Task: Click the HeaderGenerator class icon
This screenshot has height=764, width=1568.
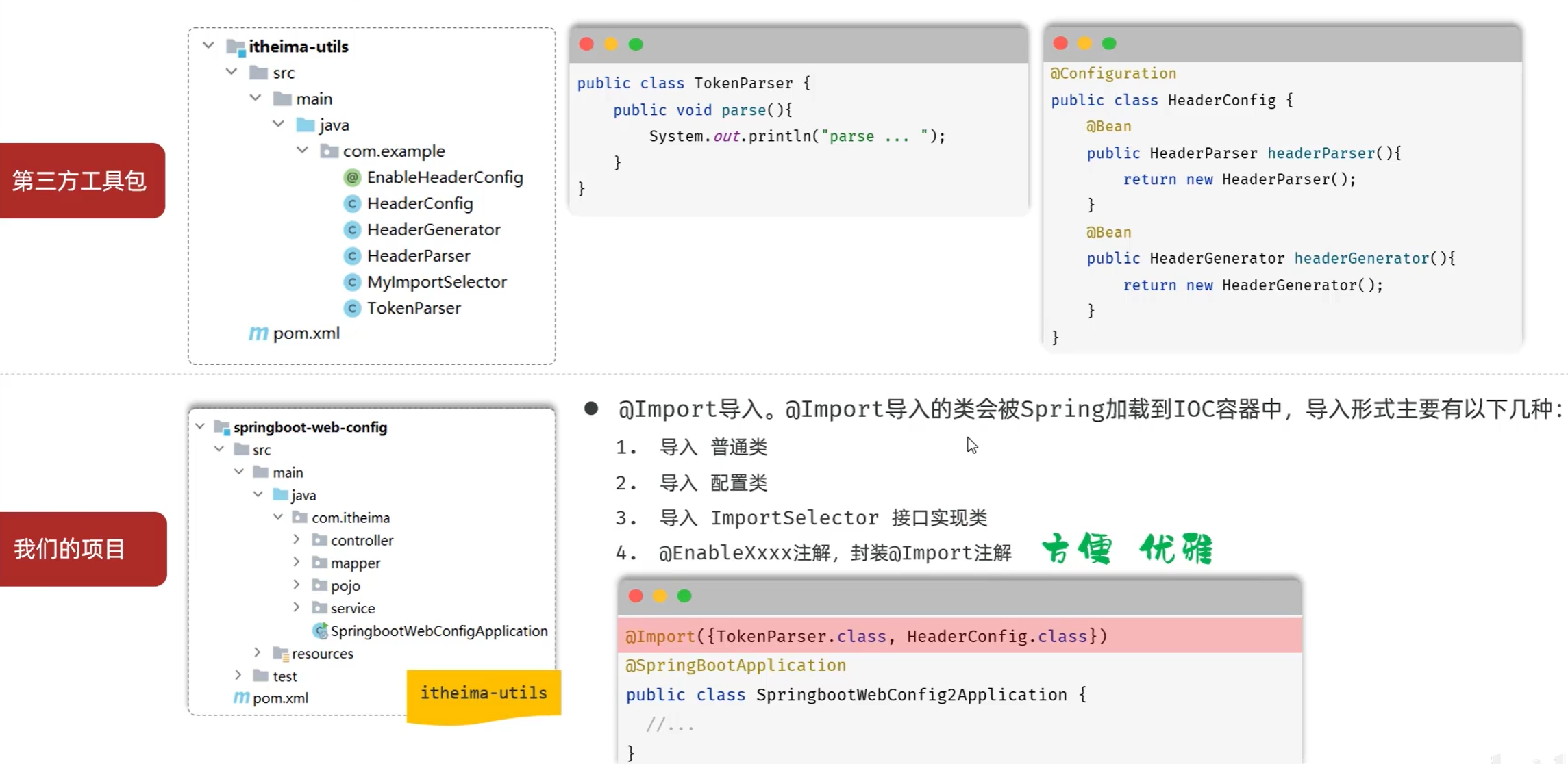Action: [352, 230]
